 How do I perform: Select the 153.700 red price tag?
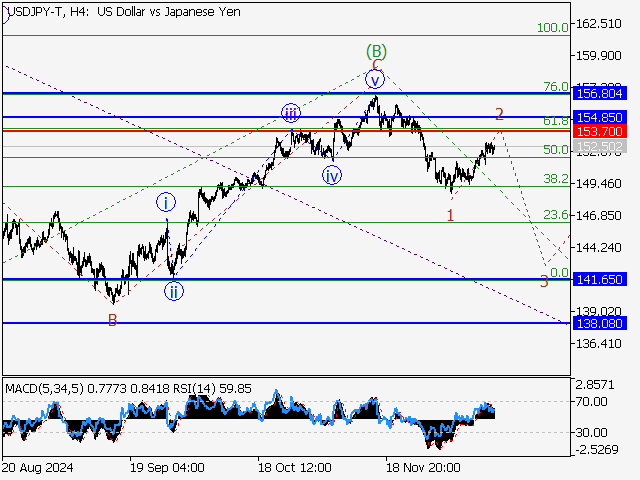coord(600,131)
